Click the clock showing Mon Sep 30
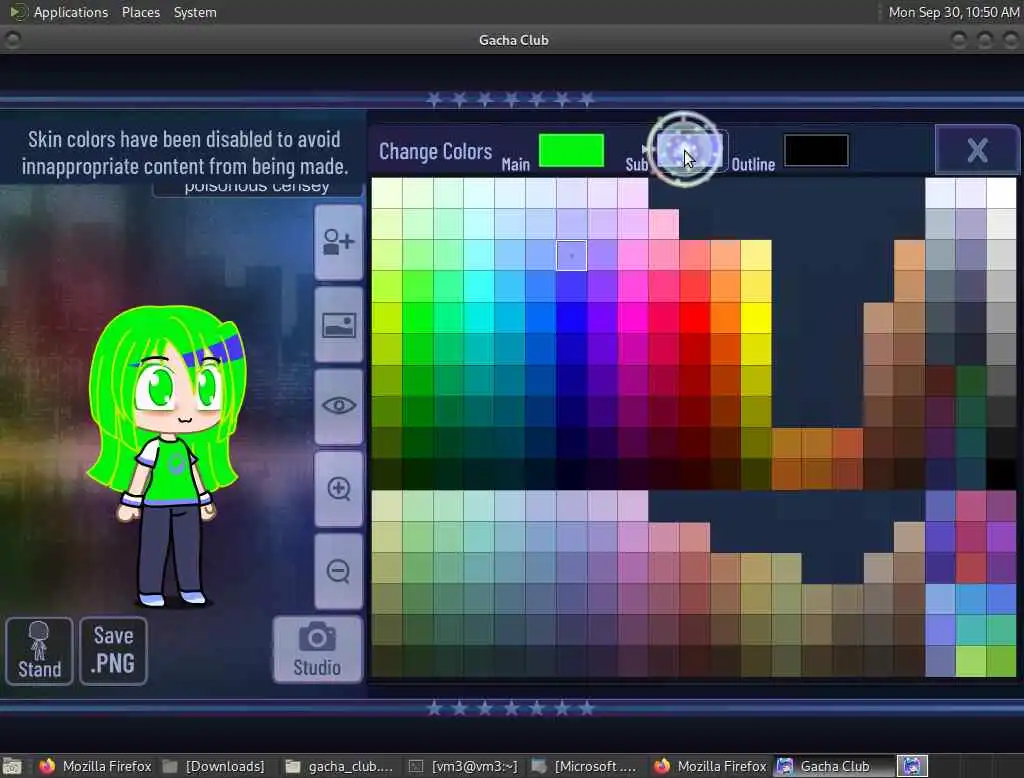 [953, 12]
